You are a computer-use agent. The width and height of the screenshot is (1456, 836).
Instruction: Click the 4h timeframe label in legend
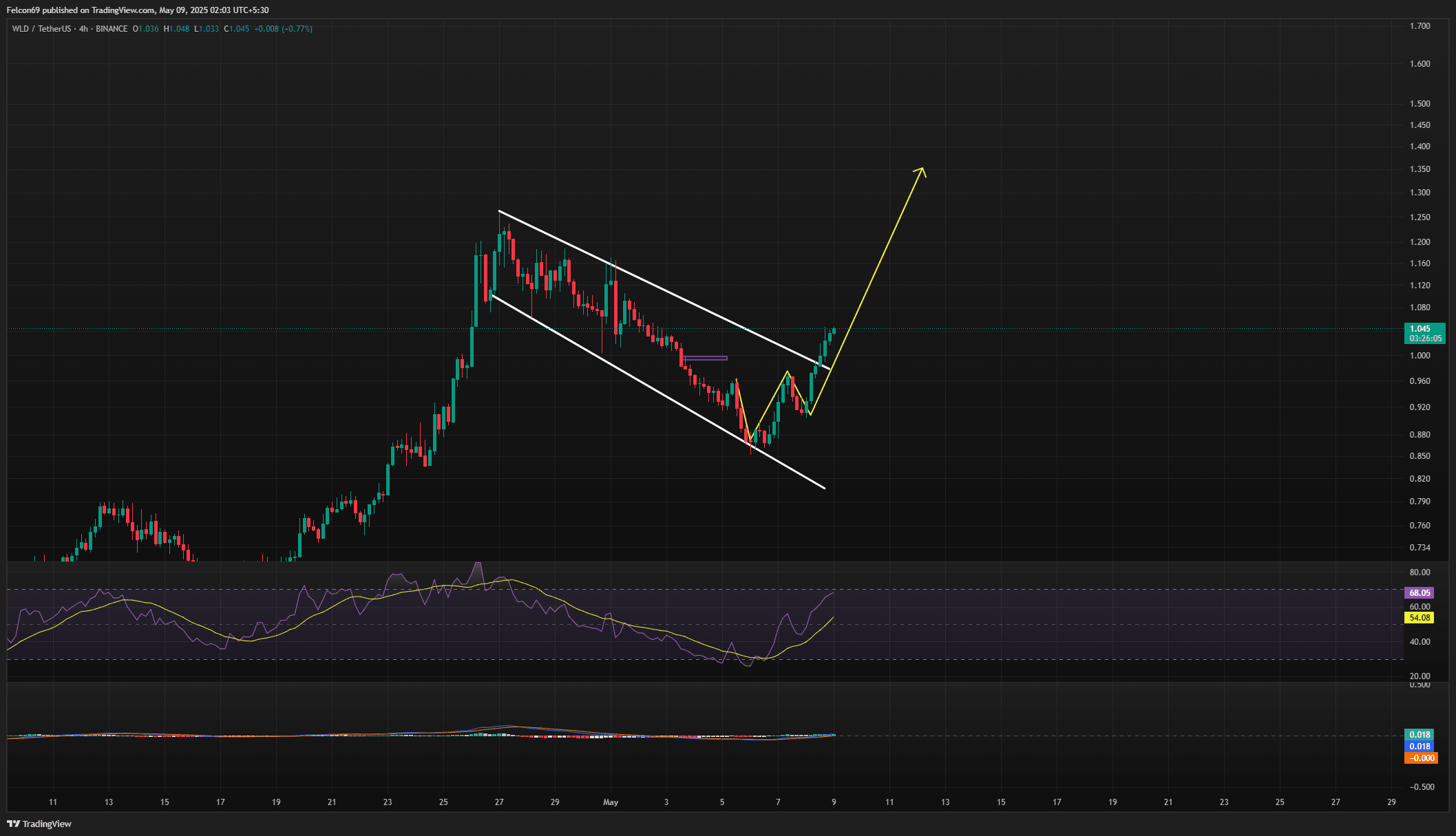click(x=83, y=29)
